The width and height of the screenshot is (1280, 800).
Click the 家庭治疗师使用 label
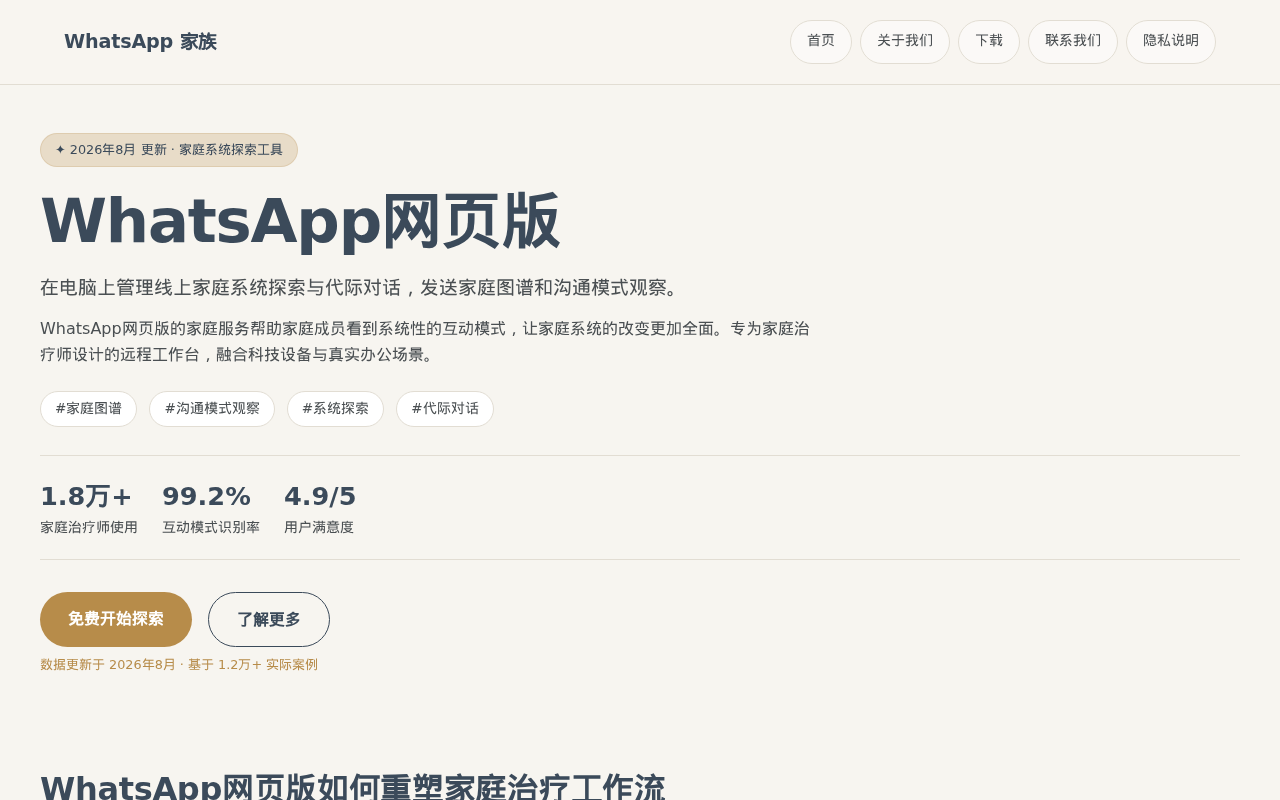[x=89, y=527]
